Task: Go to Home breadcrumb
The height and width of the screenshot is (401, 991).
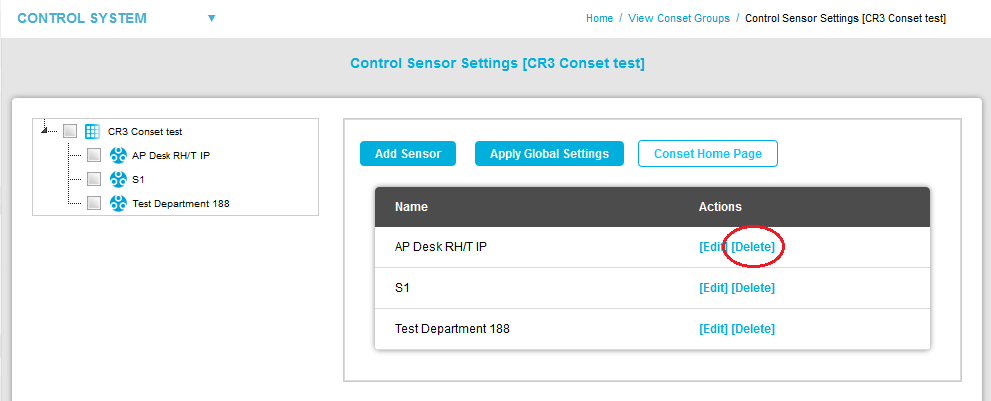Action: tap(599, 18)
